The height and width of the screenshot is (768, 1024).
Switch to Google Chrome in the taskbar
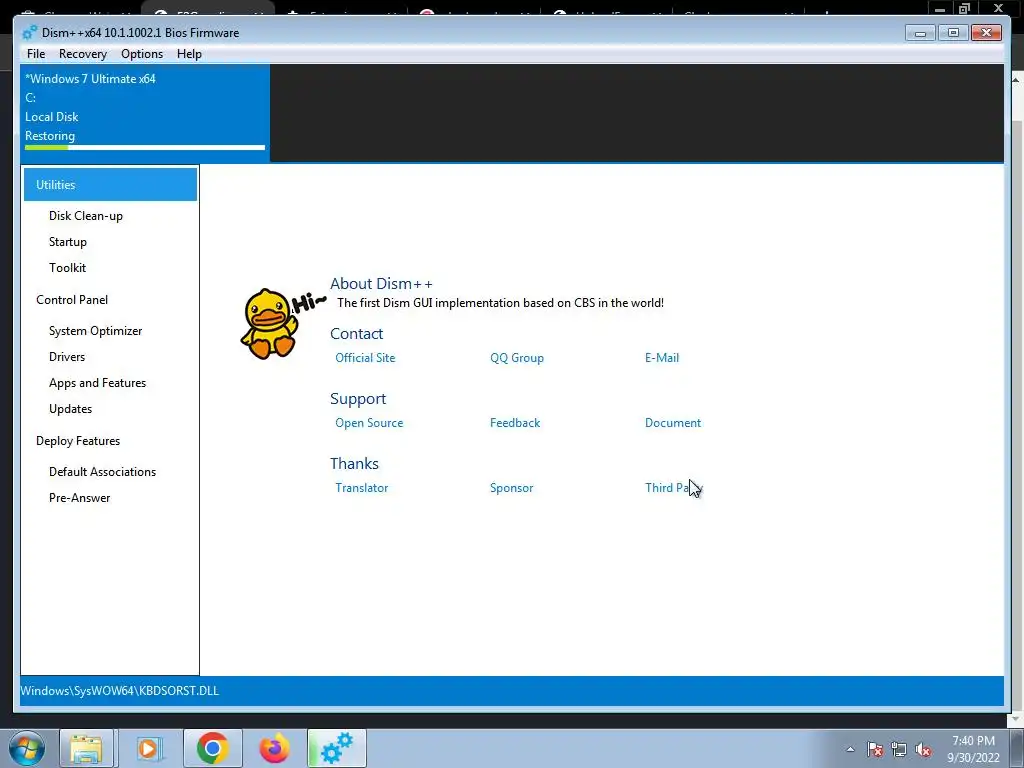coord(212,748)
